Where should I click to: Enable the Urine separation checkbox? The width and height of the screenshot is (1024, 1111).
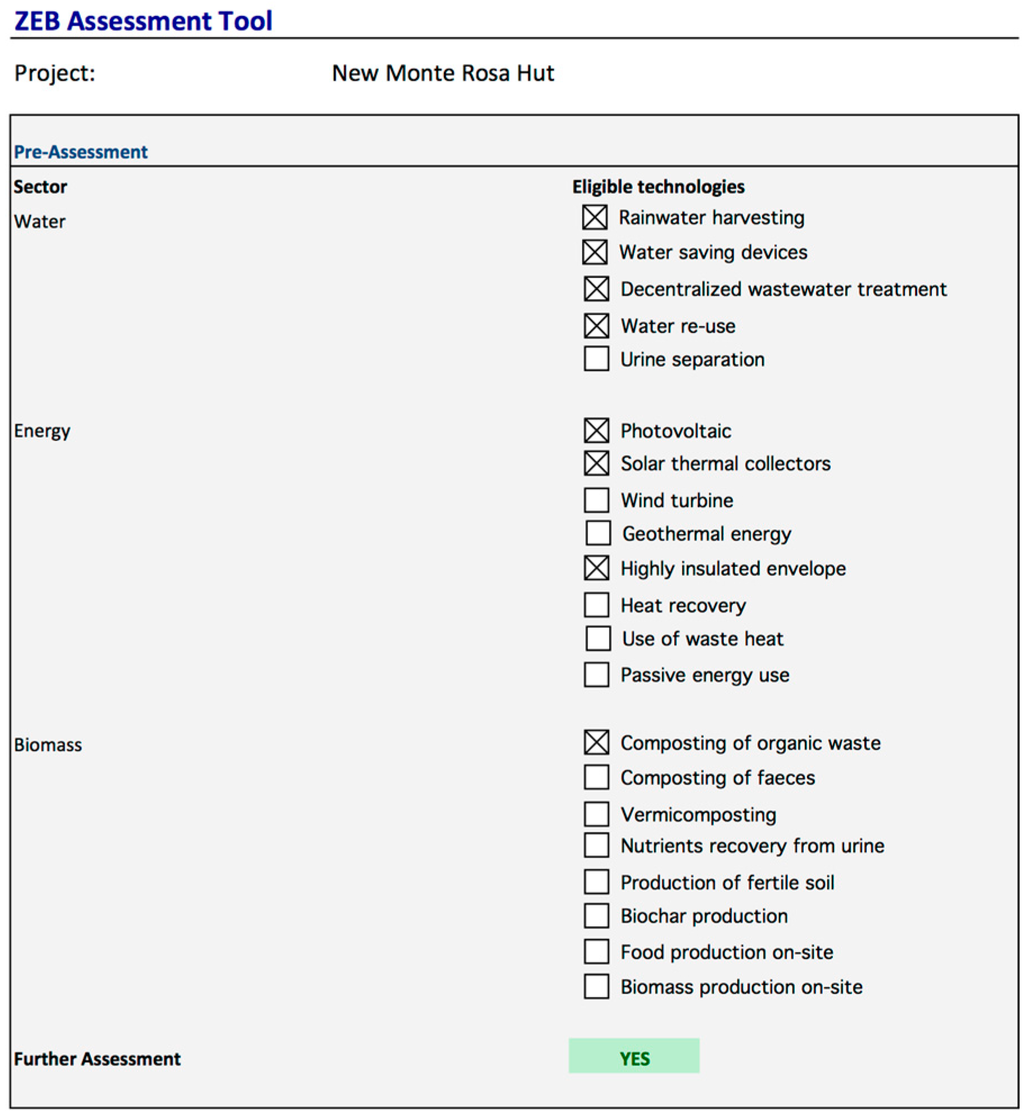point(596,359)
